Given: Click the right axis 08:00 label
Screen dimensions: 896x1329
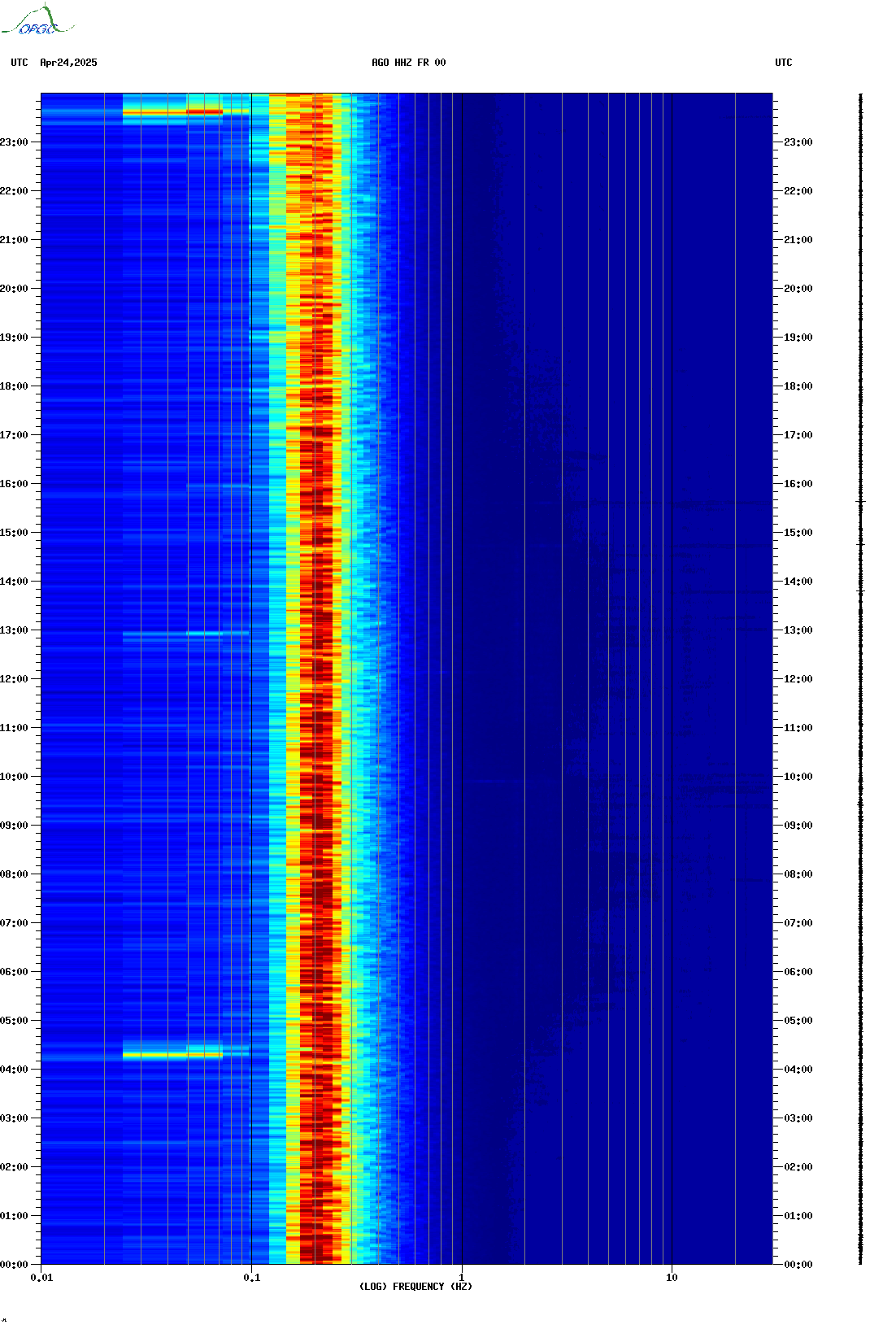Looking at the screenshot, I should pos(798,874).
